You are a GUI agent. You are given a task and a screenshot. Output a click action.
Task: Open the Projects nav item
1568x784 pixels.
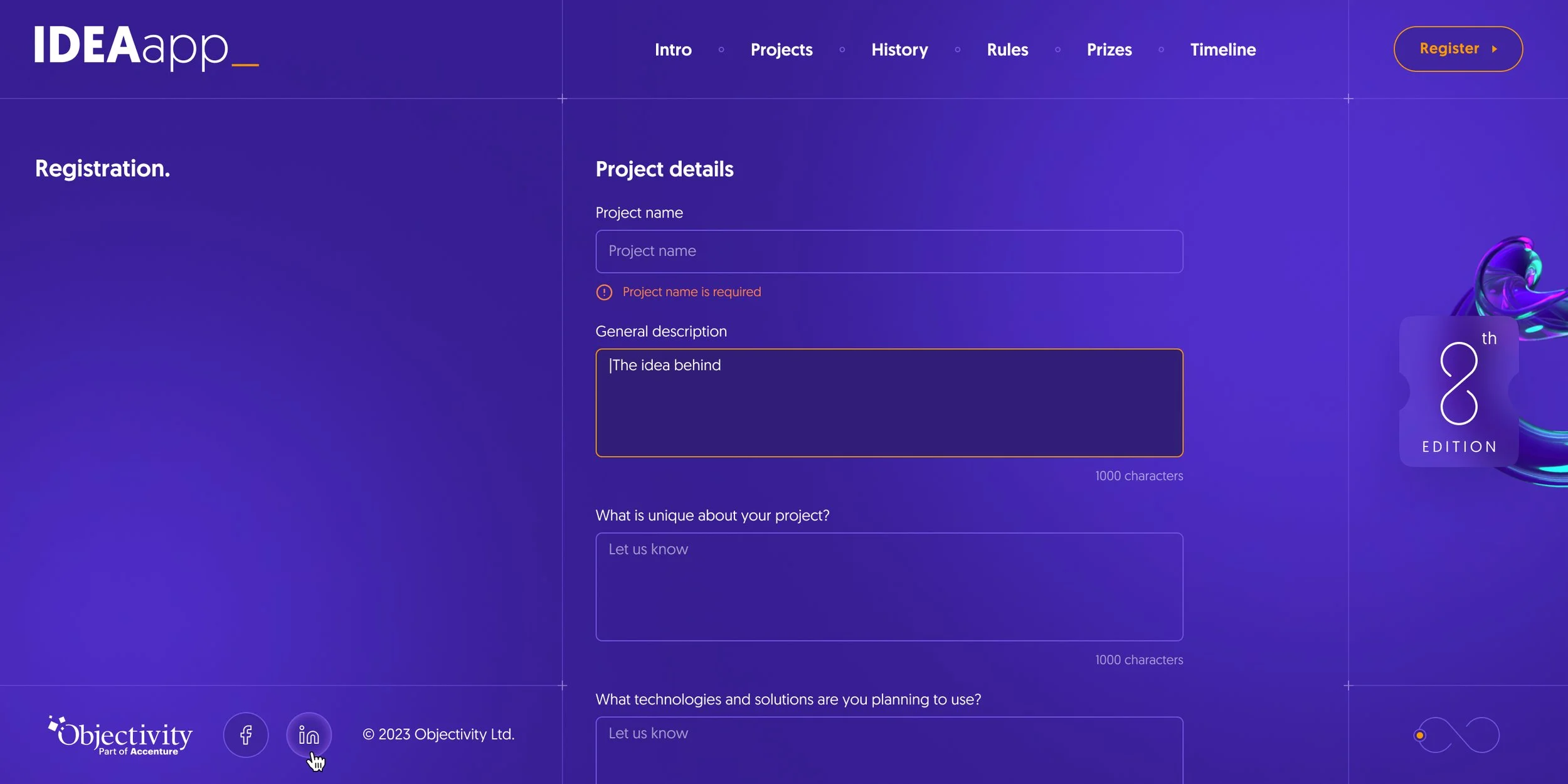click(781, 50)
